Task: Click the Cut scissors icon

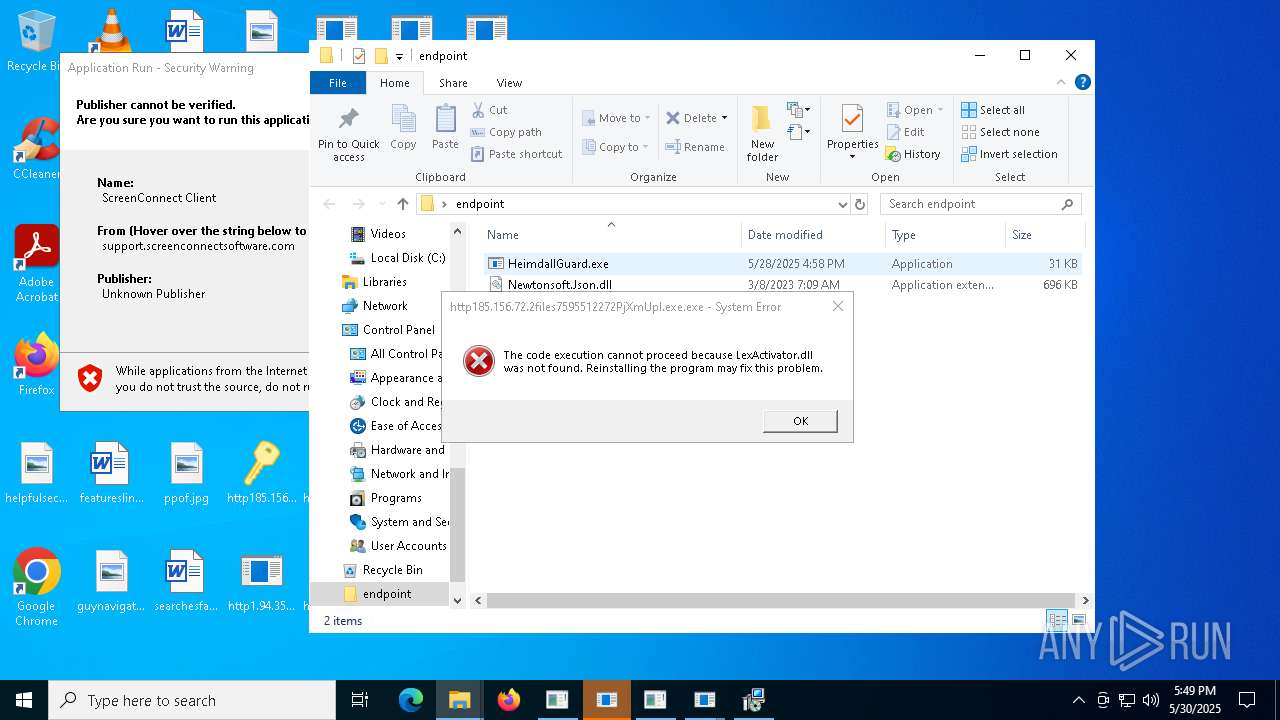Action: [x=478, y=110]
